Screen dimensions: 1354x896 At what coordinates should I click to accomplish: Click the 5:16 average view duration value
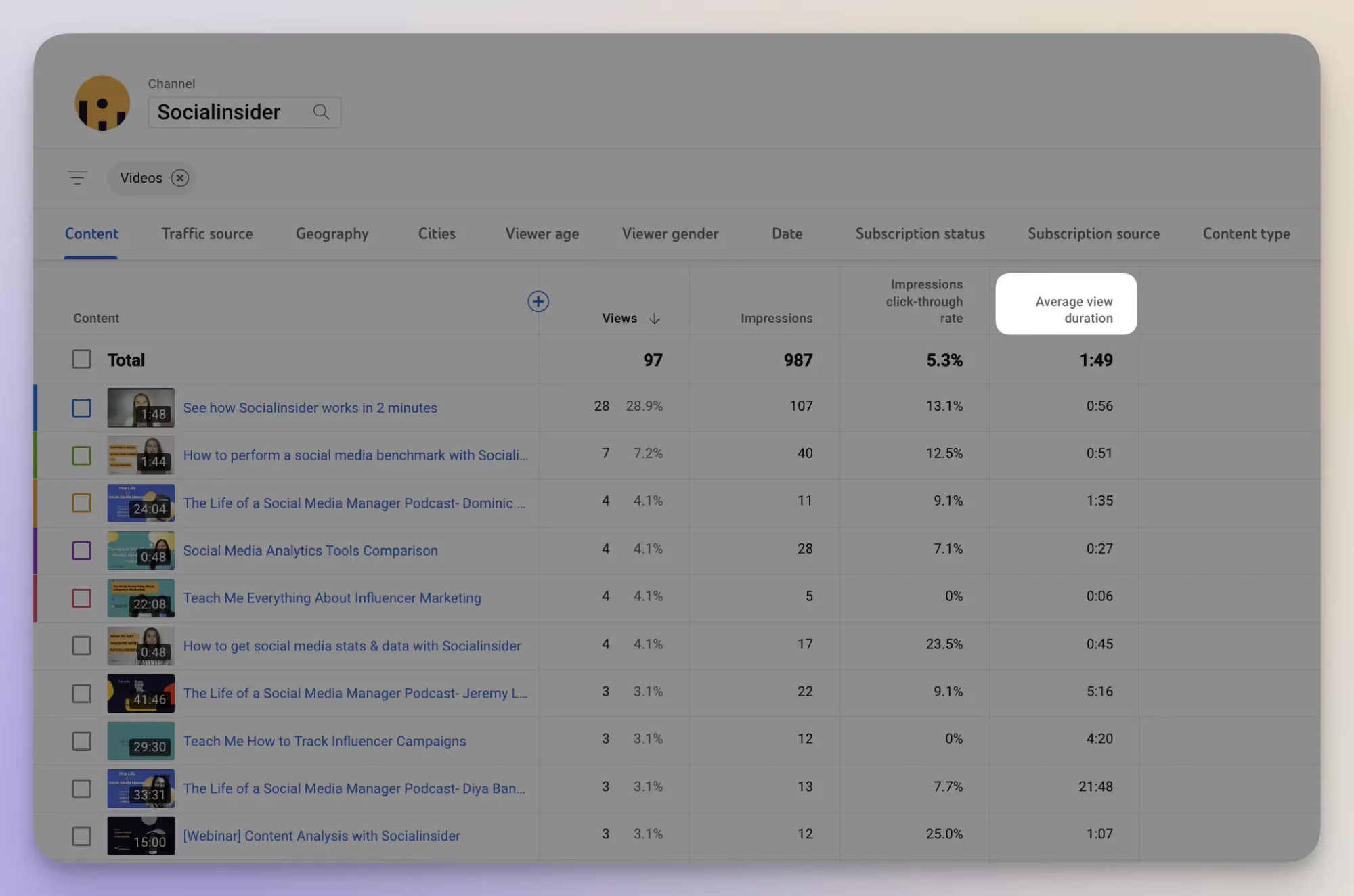point(1099,692)
